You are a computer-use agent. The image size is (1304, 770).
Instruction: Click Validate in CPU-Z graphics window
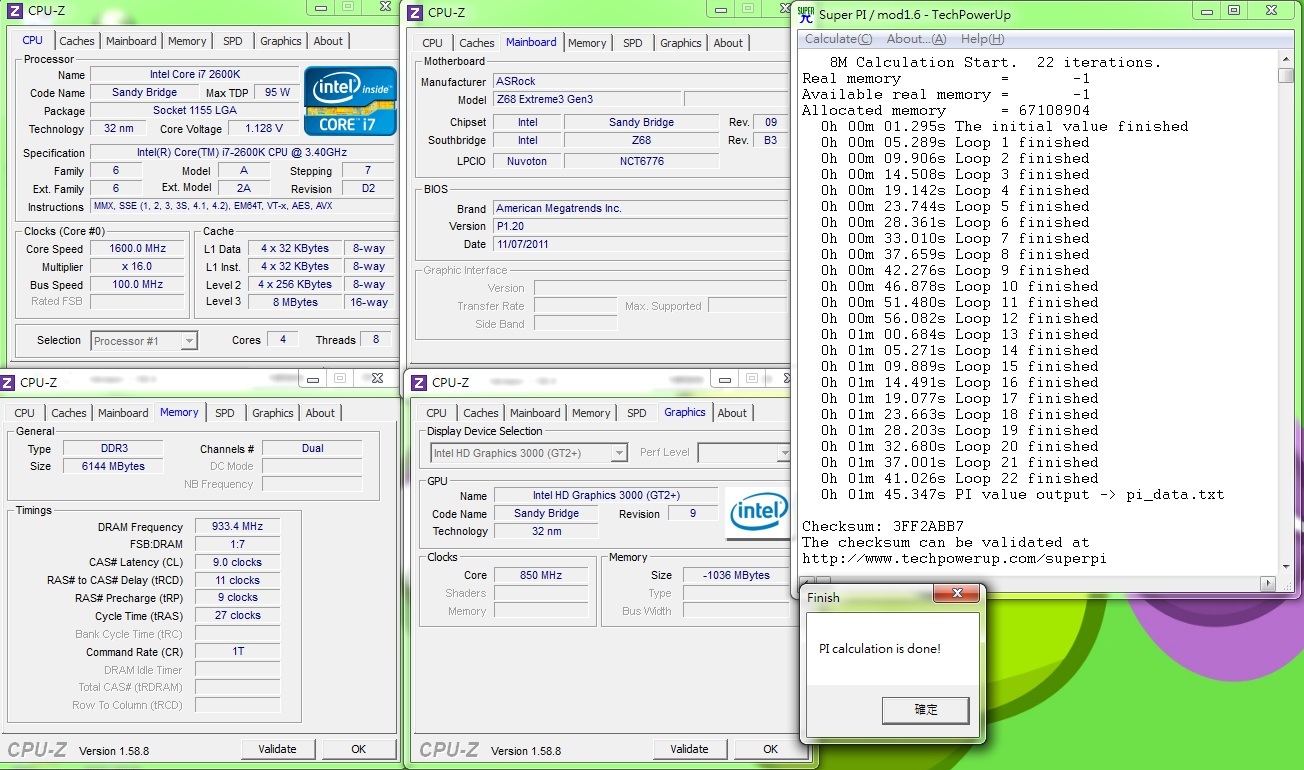click(x=689, y=749)
